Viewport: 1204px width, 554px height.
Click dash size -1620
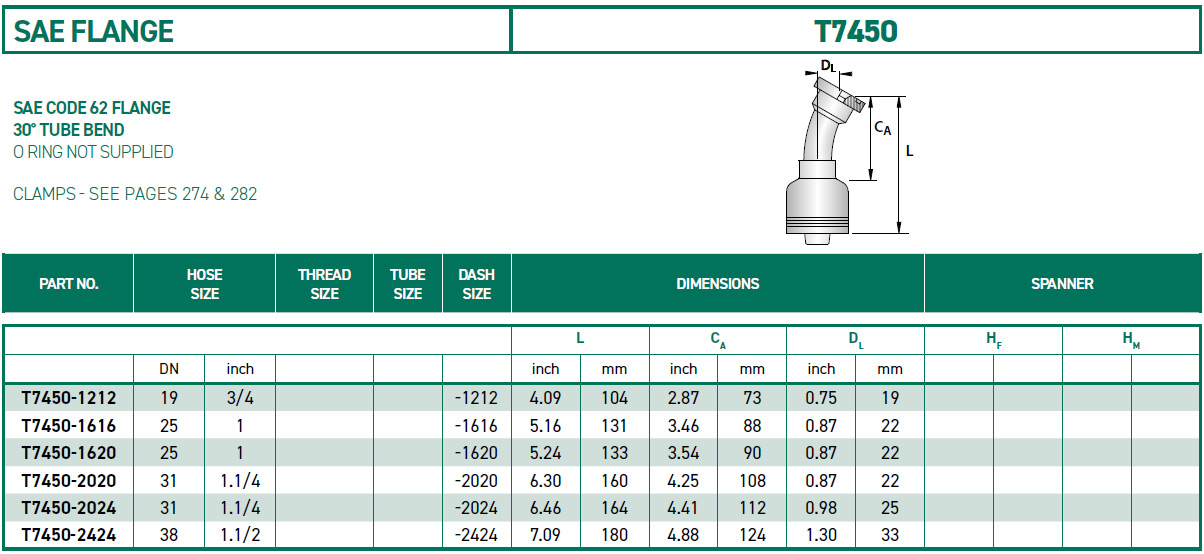475,452
